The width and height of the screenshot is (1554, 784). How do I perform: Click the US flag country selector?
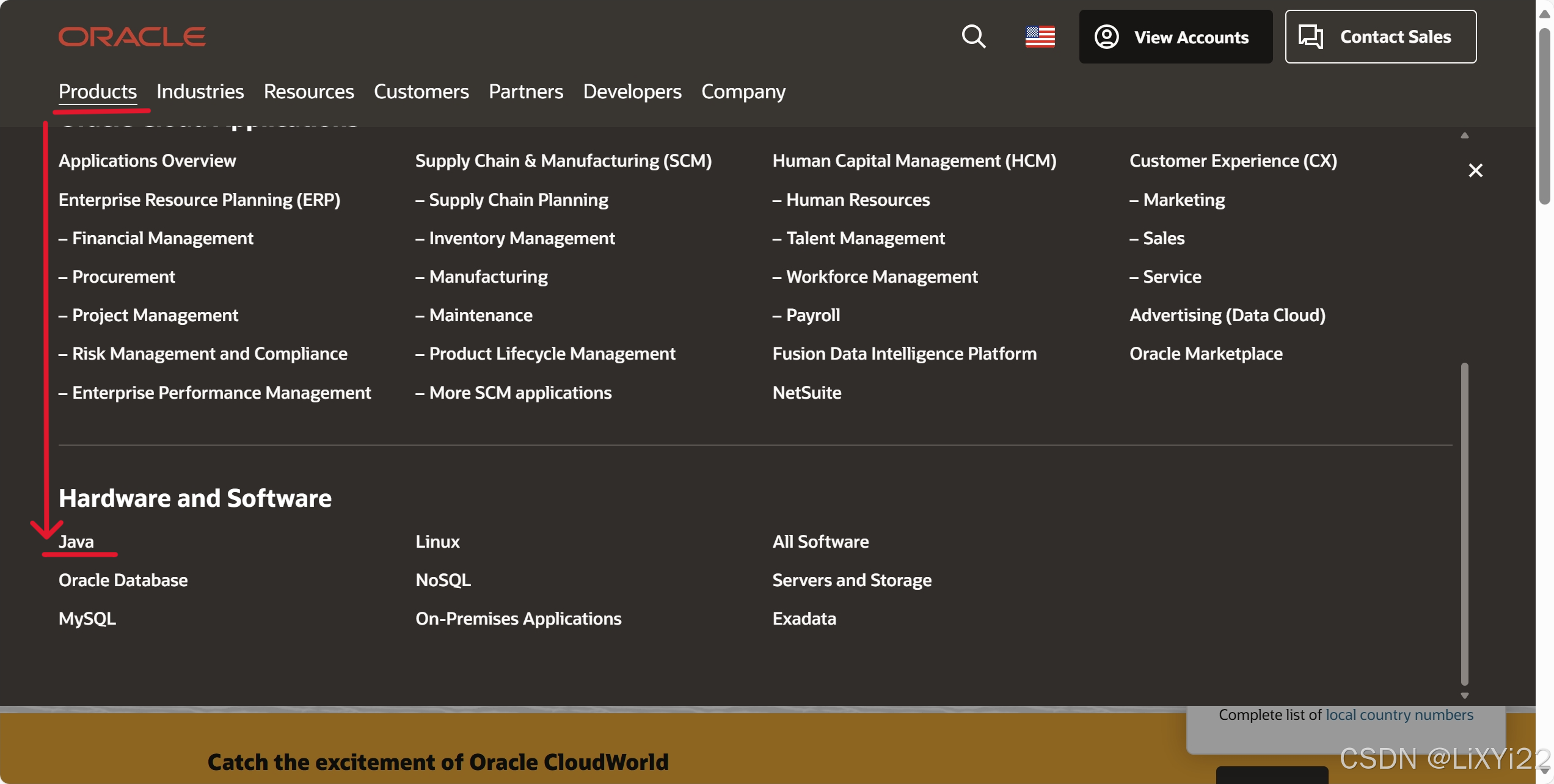(1040, 37)
